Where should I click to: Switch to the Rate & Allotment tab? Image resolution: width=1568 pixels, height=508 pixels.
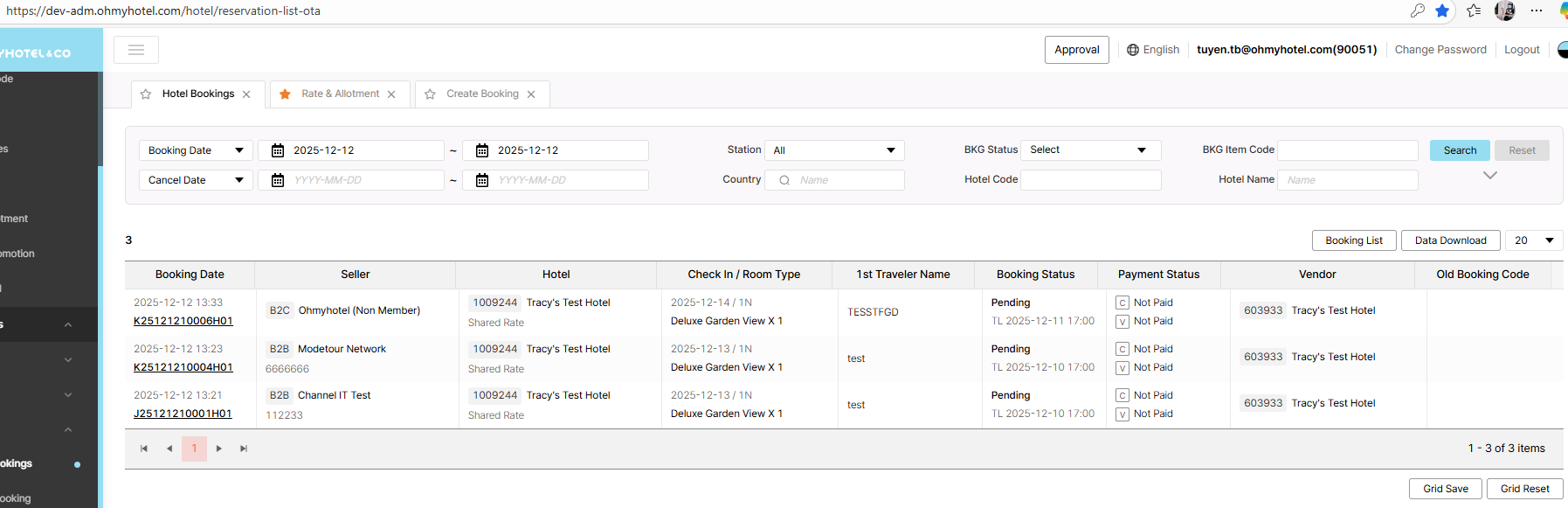click(x=340, y=94)
